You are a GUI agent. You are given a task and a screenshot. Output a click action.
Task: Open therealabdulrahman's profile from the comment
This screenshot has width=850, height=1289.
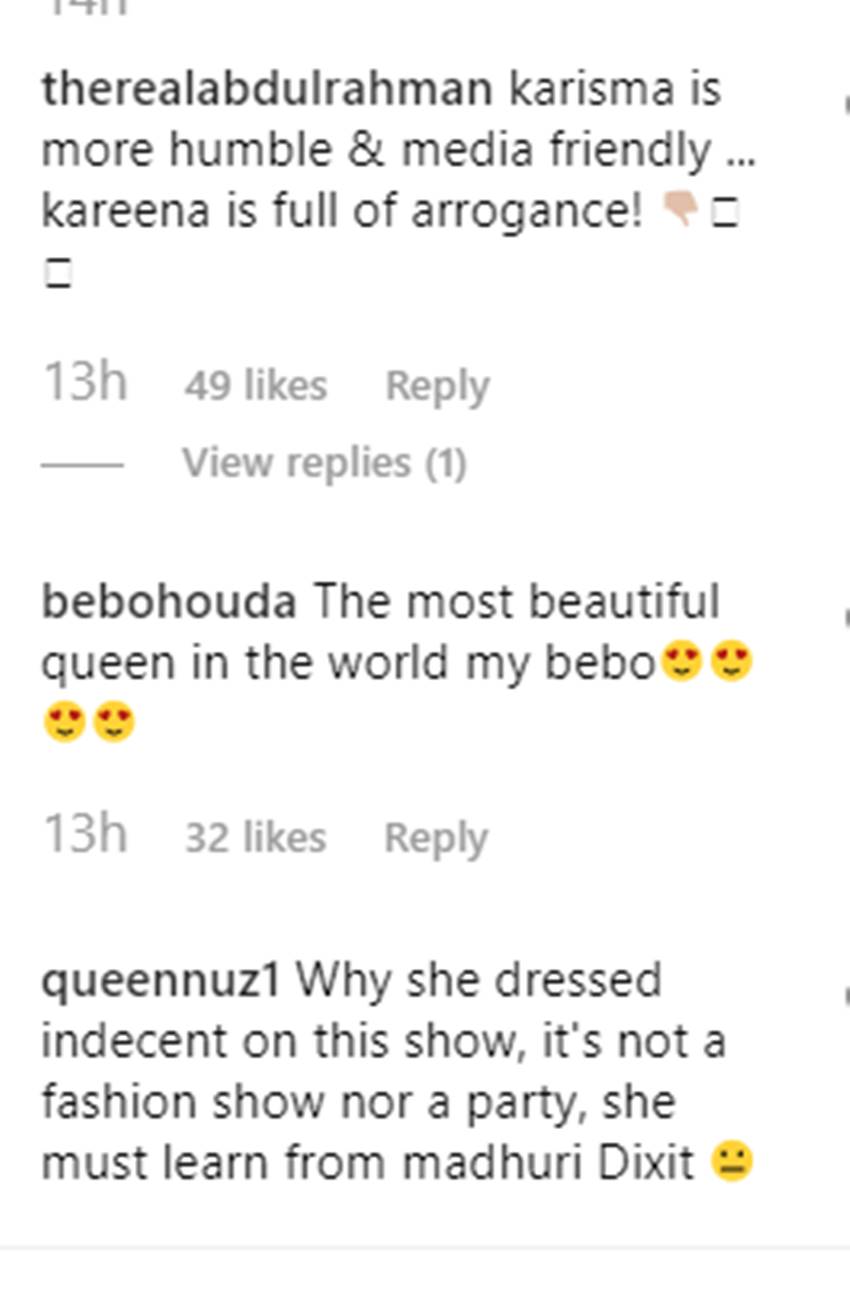[267, 90]
